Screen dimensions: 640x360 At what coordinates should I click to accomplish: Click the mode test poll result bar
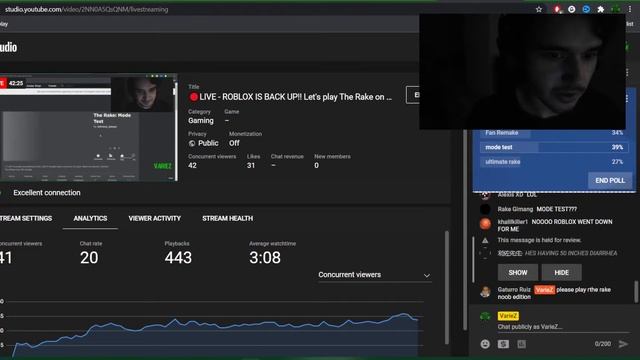point(554,147)
